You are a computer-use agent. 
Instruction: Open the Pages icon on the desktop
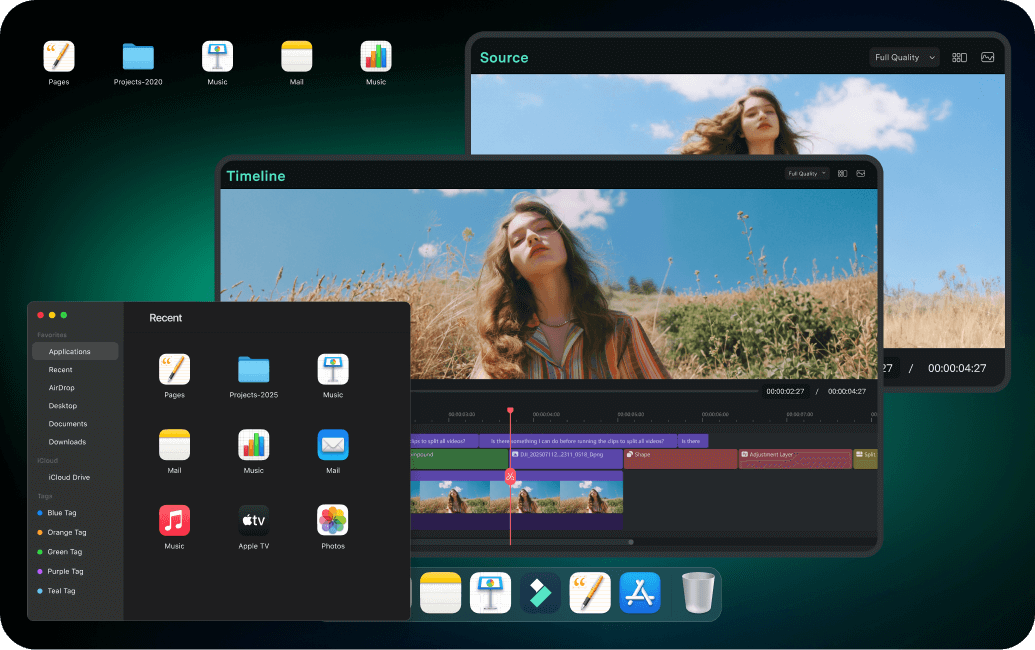coord(59,56)
